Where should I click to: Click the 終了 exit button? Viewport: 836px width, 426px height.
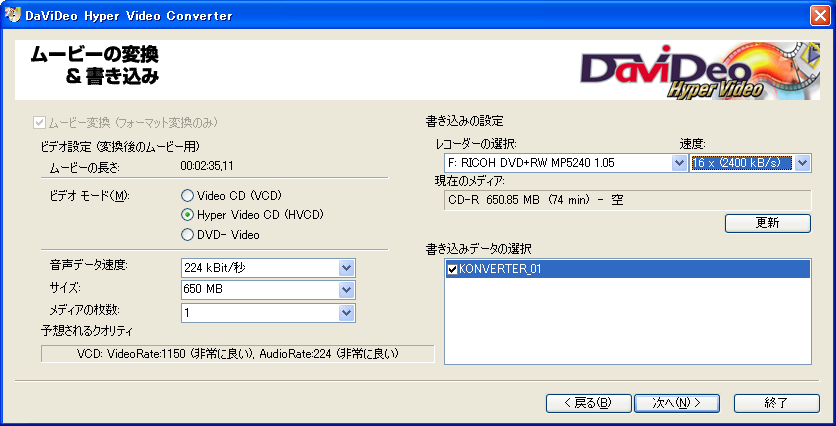(776, 403)
